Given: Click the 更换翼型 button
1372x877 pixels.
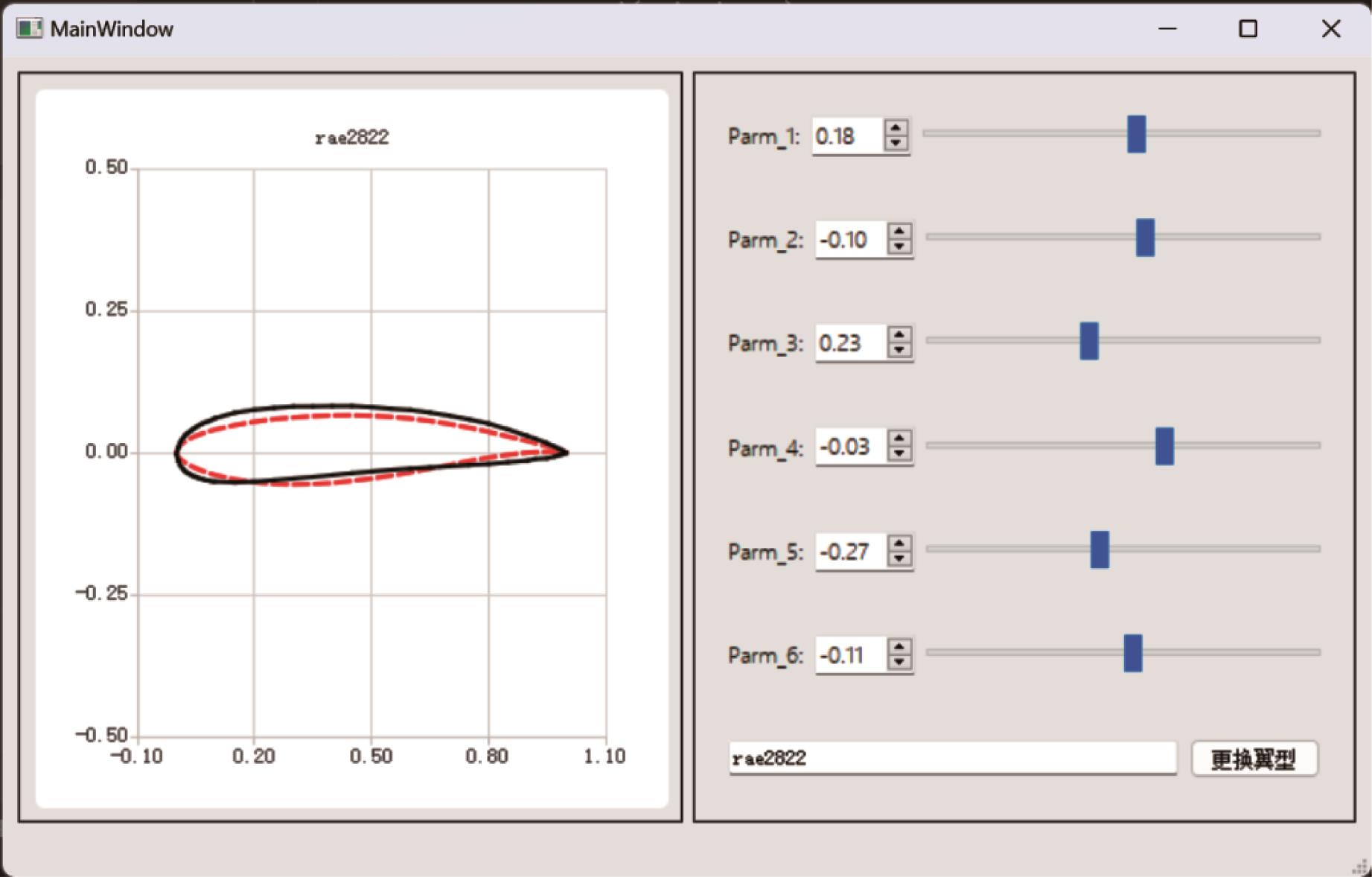Looking at the screenshot, I should pyautogui.click(x=1254, y=759).
